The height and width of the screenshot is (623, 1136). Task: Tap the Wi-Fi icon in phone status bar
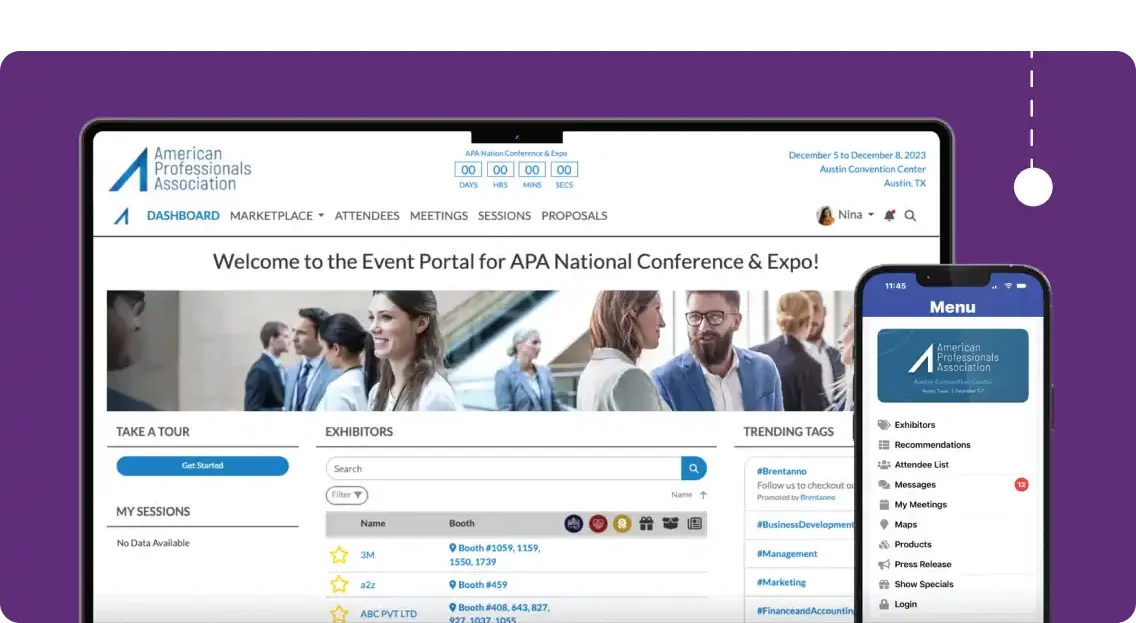(x=1008, y=286)
